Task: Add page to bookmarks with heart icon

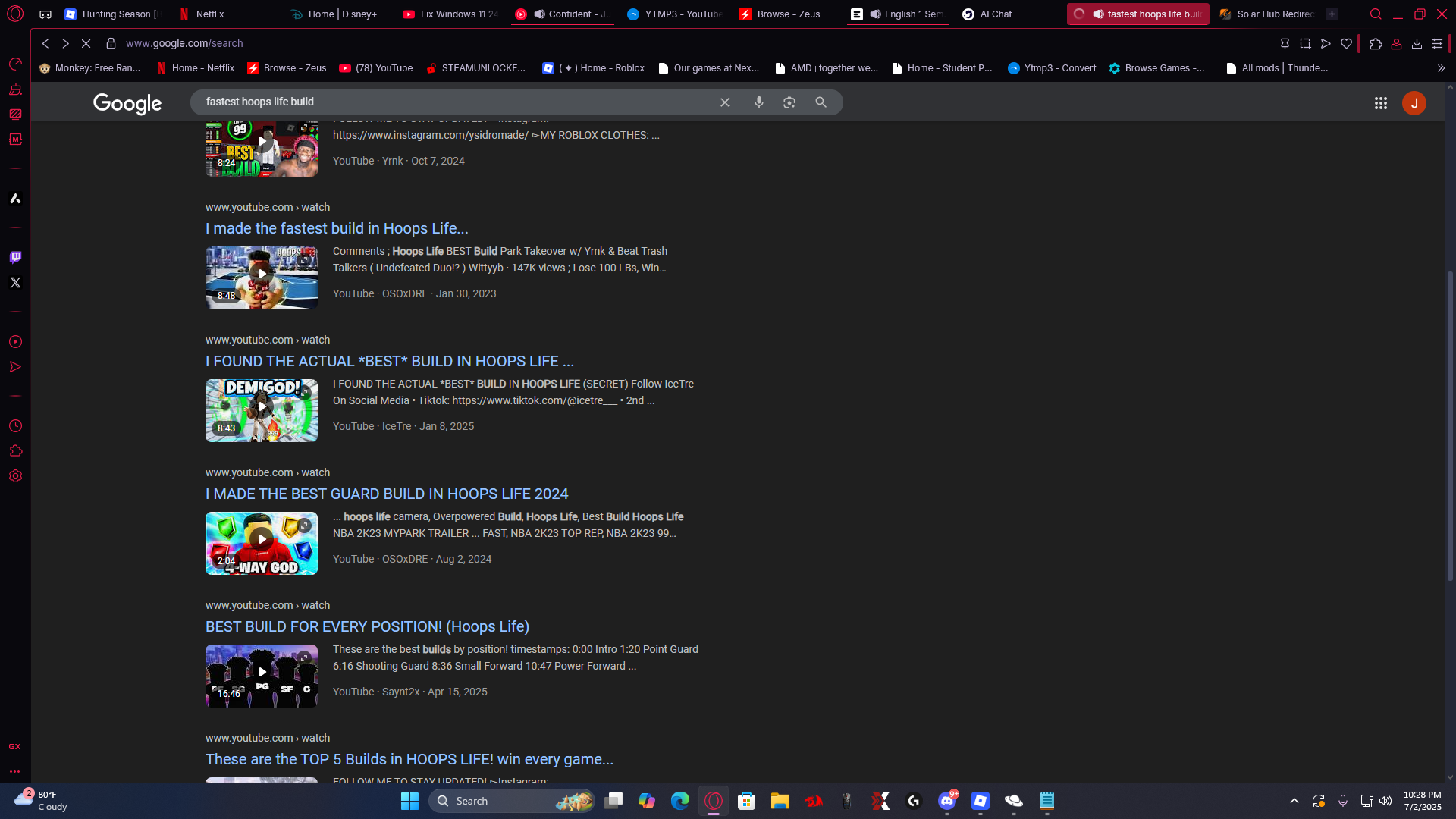Action: tap(1346, 44)
